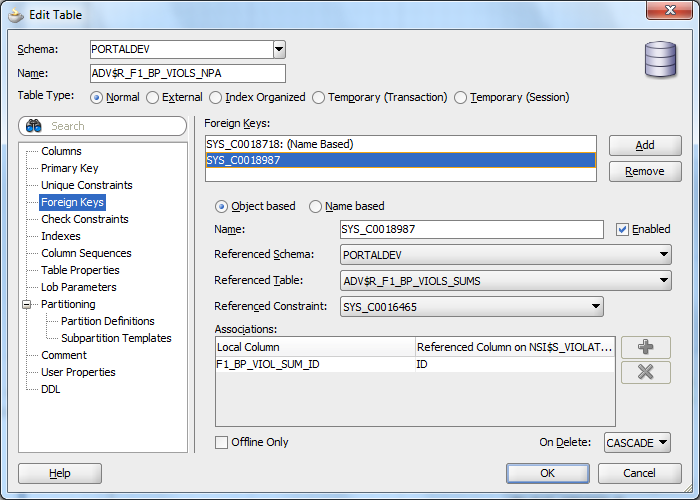Click the add association plus icon
This screenshot has height=500, width=700.
pyautogui.click(x=646, y=347)
